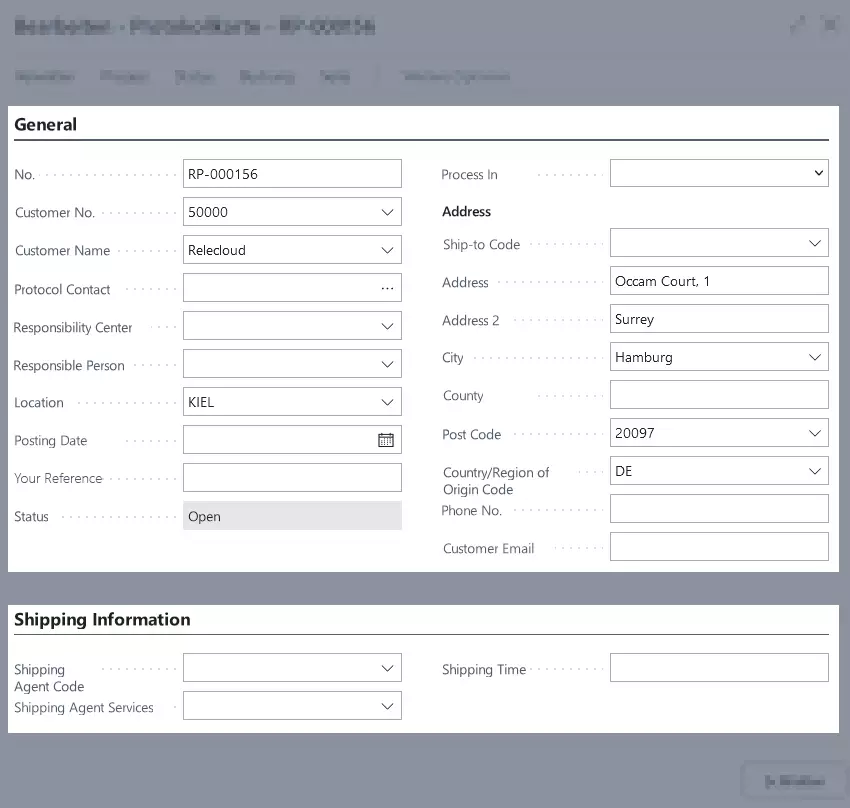The image size is (850, 808).
Task: Click the Protocol Contact ellipsis lookup
Action: 386,287
